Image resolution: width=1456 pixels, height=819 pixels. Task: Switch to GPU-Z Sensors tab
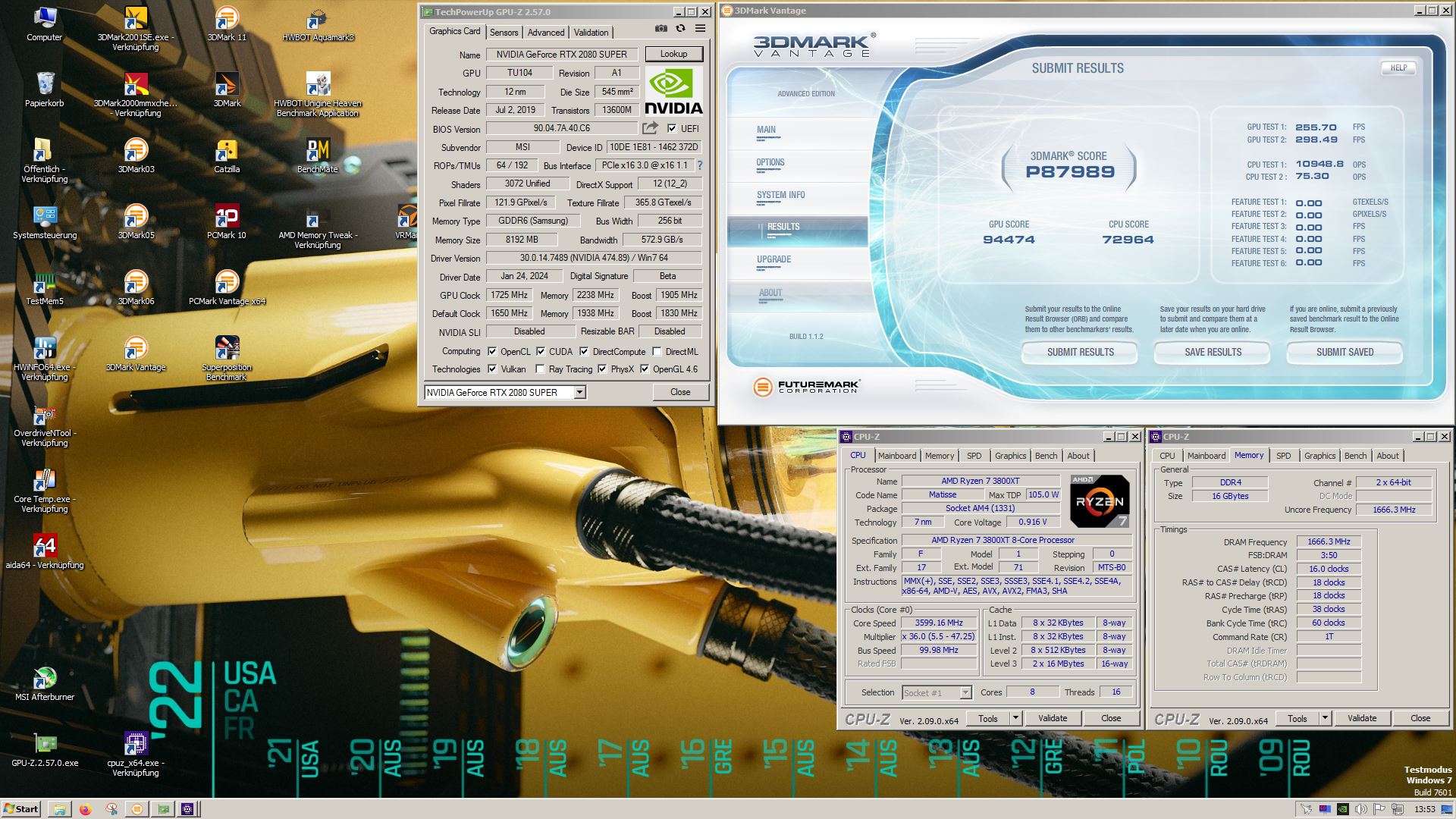click(x=504, y=33)
